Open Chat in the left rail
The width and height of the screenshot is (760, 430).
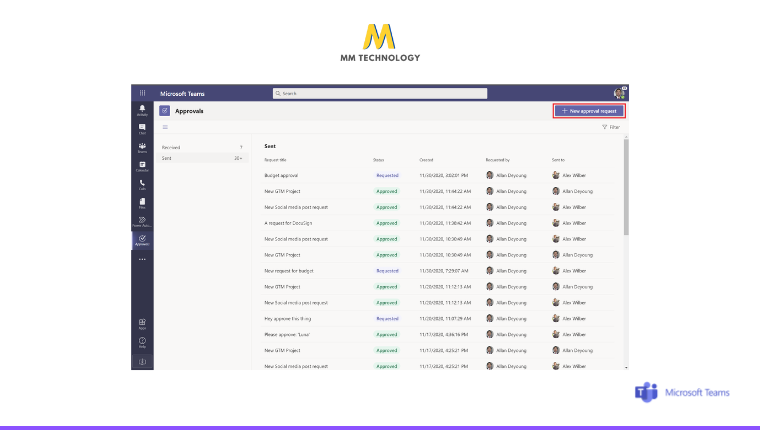tap(142, 129)
